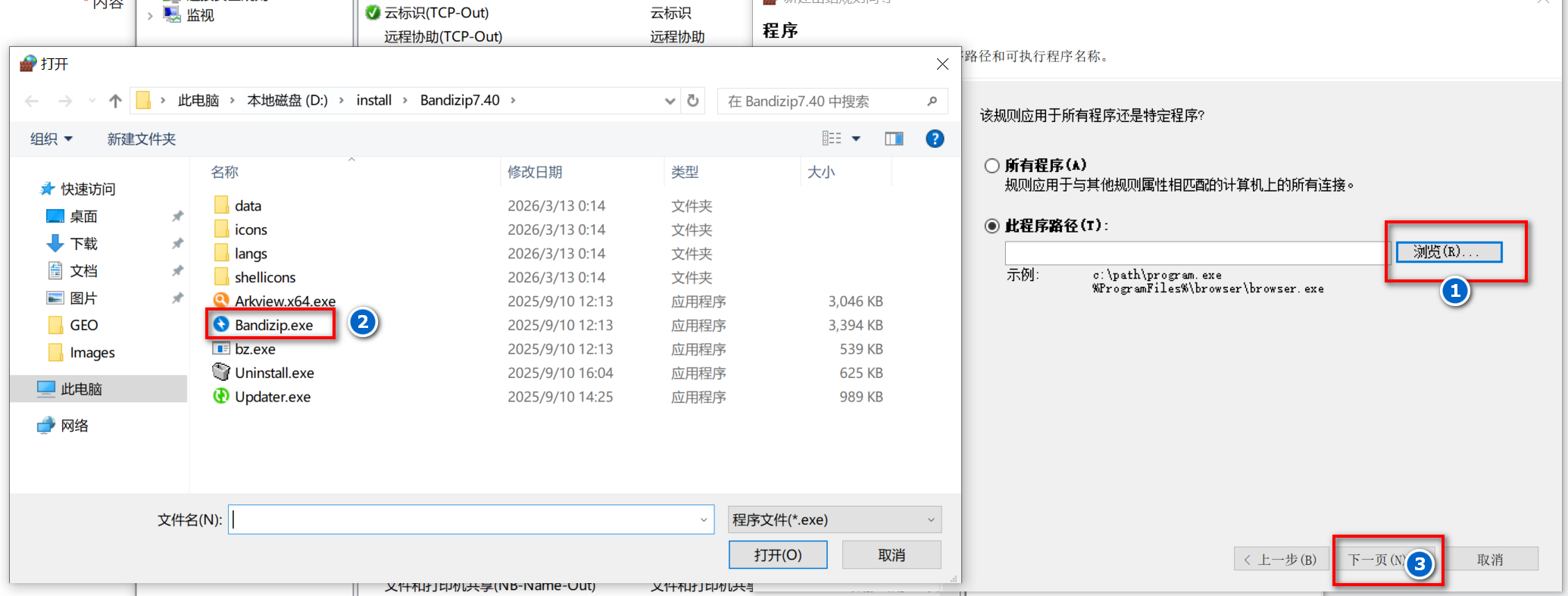
Task: Click 本地磁盘 (D:) in the breadcrumb
Action: click(288, 100)
